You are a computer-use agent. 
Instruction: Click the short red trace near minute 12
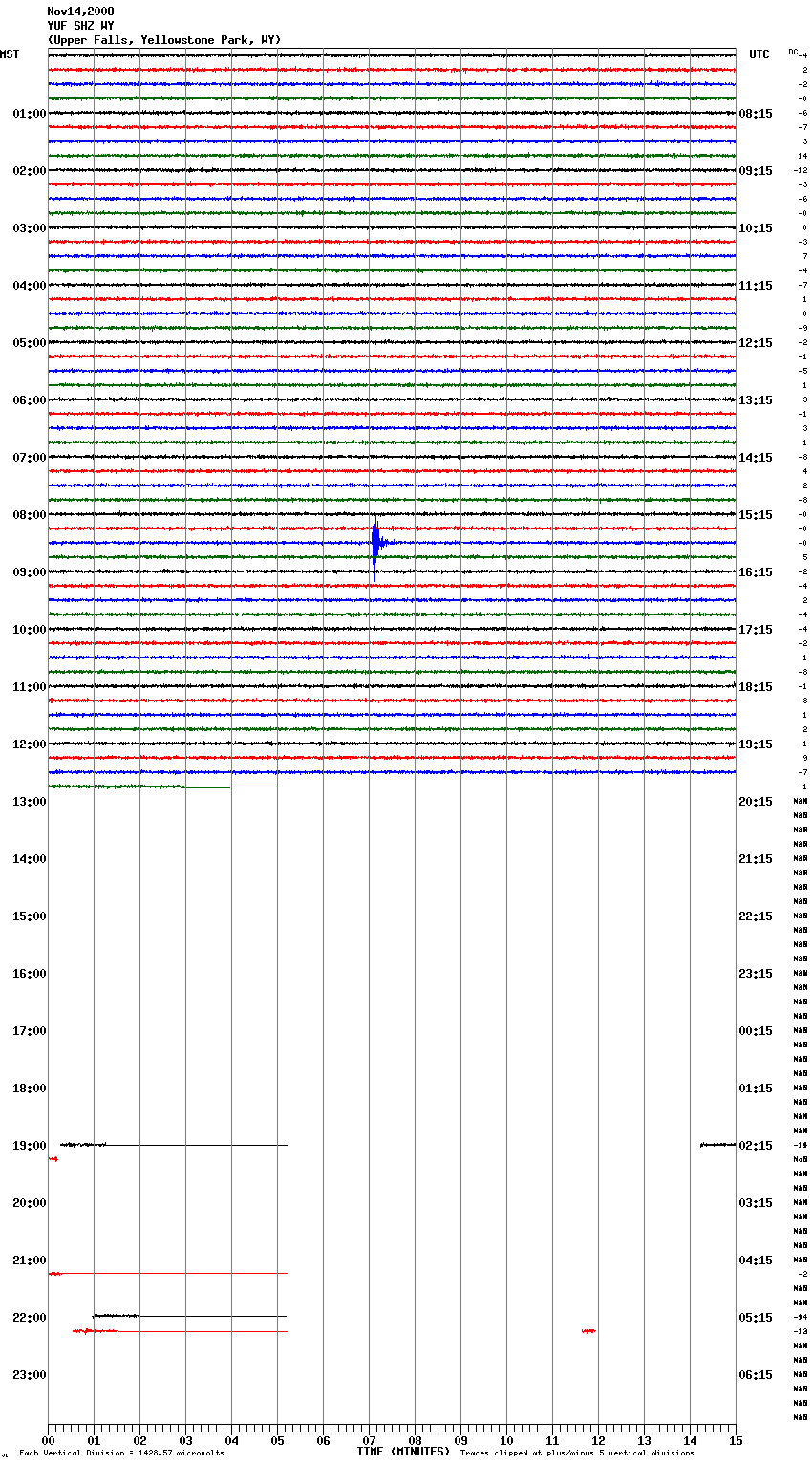588,1330
